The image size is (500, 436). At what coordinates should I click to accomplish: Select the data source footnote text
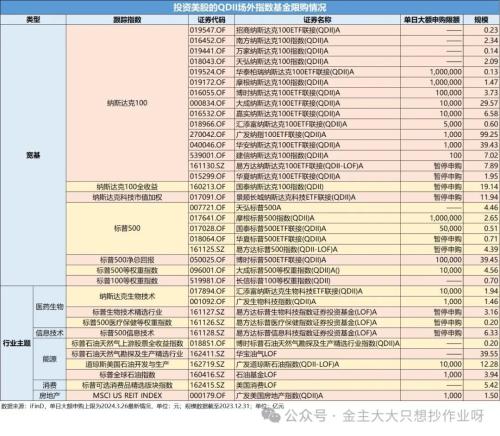pyautogui.click(x=143, y=406)
